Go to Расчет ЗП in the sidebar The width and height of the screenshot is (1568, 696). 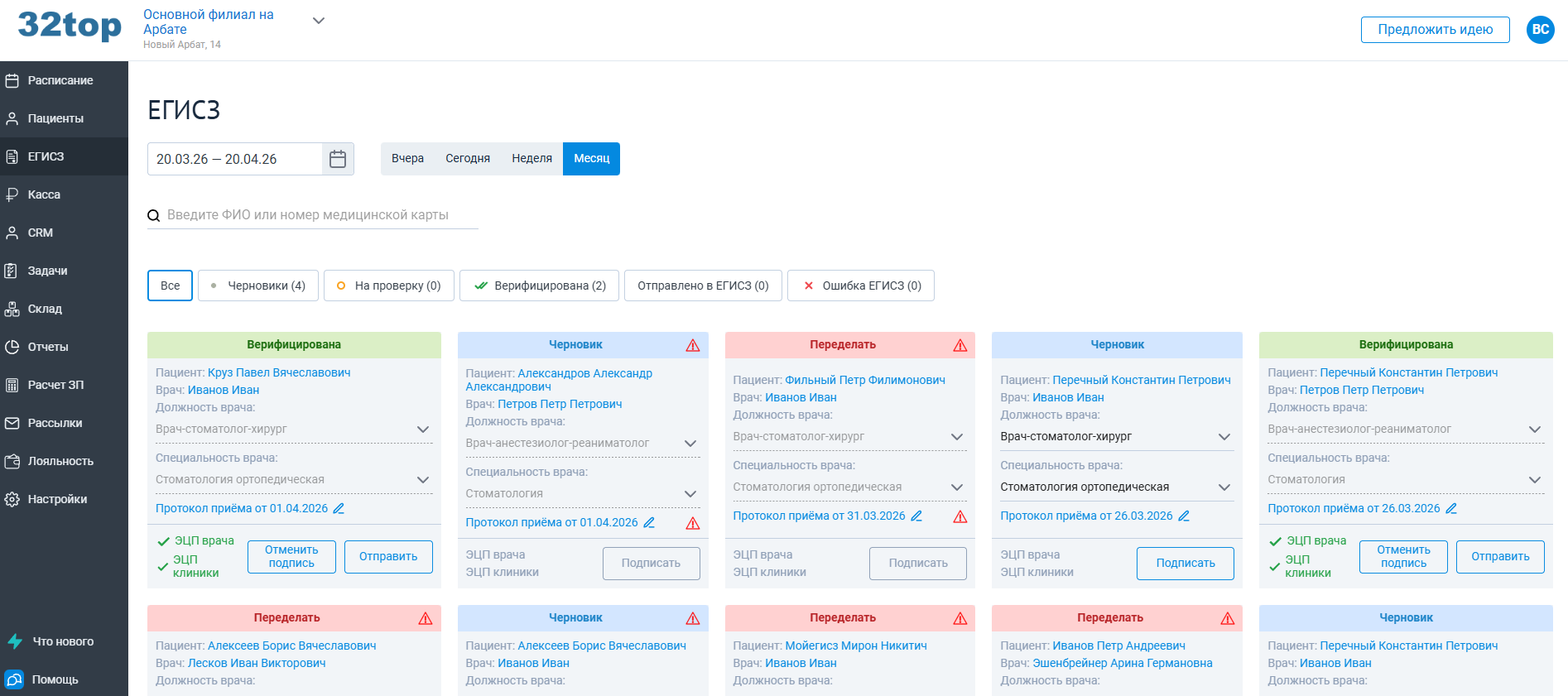click(x=55, y=385)
